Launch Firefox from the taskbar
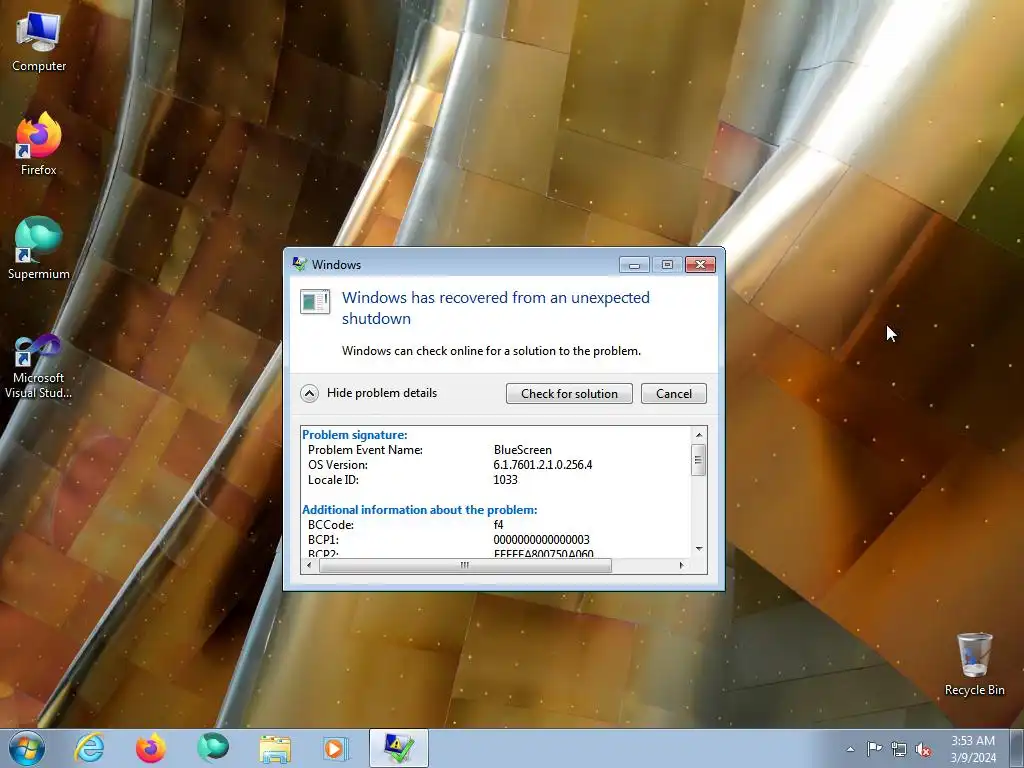This screenshot has height=768, width=1024. click(151, 748)
